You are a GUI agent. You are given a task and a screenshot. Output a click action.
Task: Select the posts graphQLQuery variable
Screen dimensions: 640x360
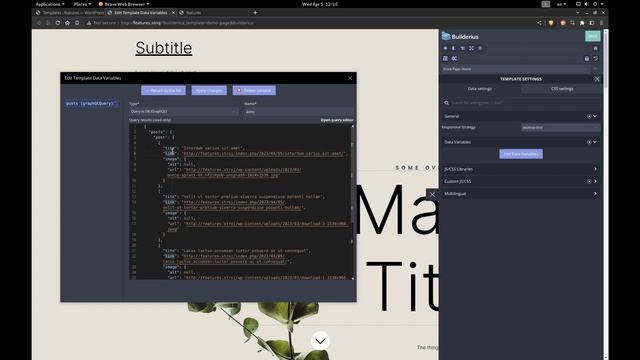click(x=90, y=104)
